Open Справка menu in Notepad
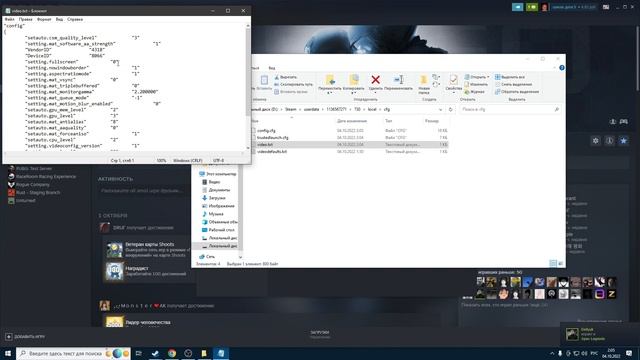The width and height of the screenshot is (640, 360). point(75,19)
